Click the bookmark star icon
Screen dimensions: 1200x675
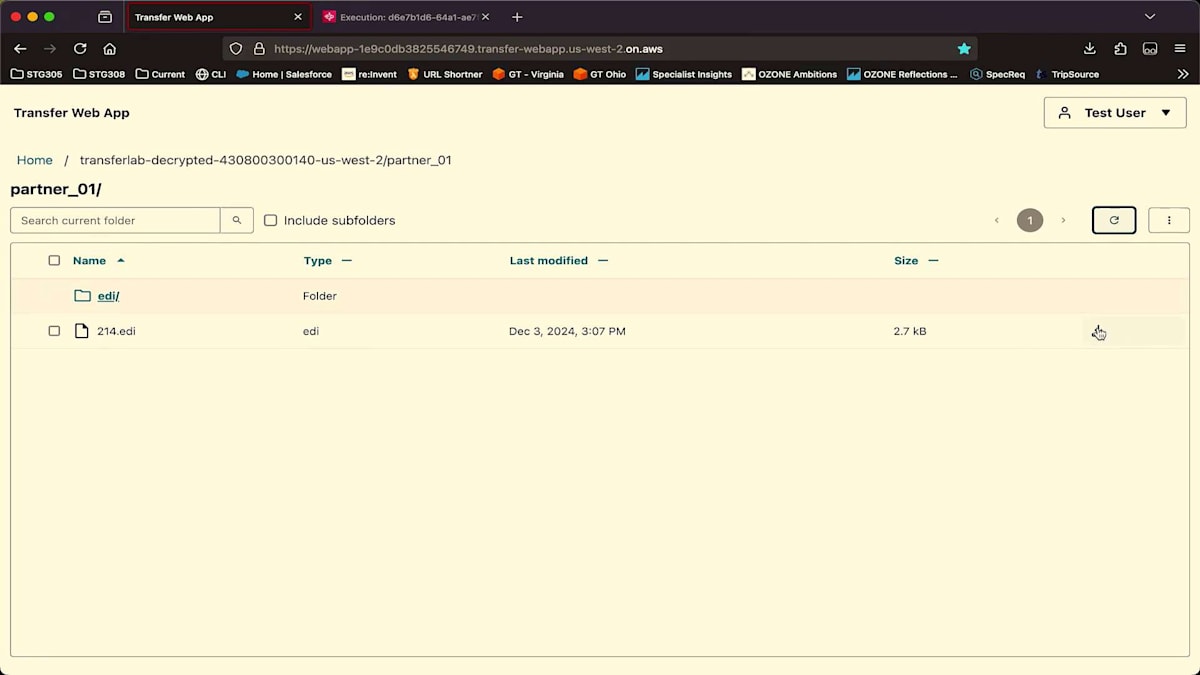tap(964, 48)
